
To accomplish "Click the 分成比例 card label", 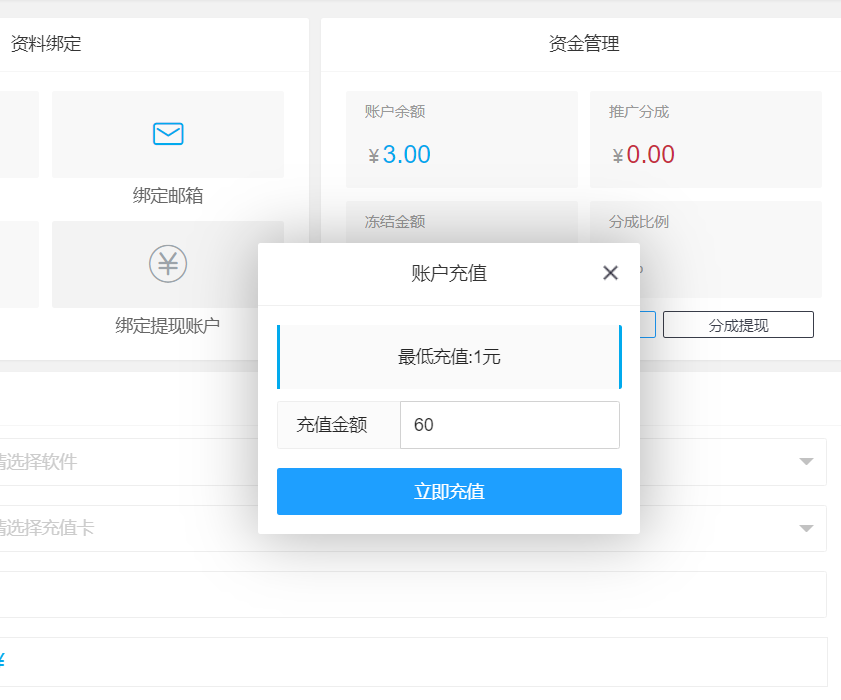I will (x=639, y=221).
